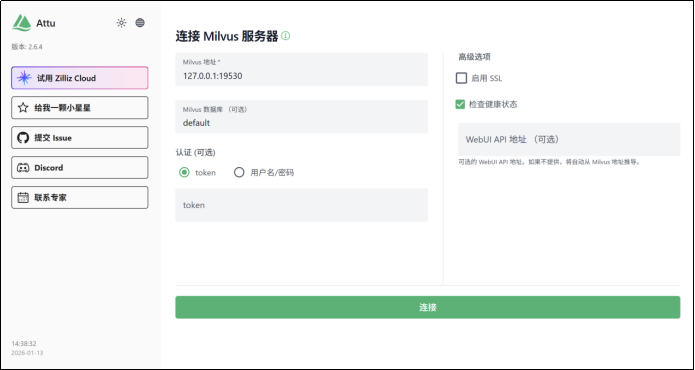The width and height of the screenshot is (695, 370).
Task: Select the token radio button
Action: [184, 172]
